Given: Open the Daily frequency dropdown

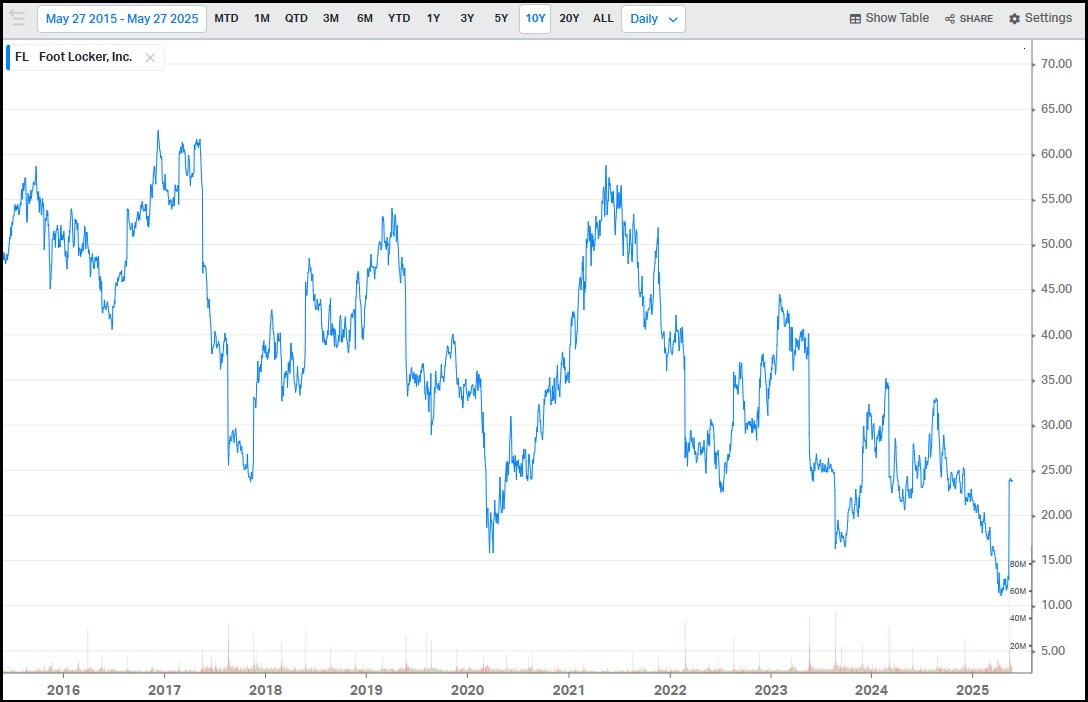Looking at the screenshot, I should point(654,19).
